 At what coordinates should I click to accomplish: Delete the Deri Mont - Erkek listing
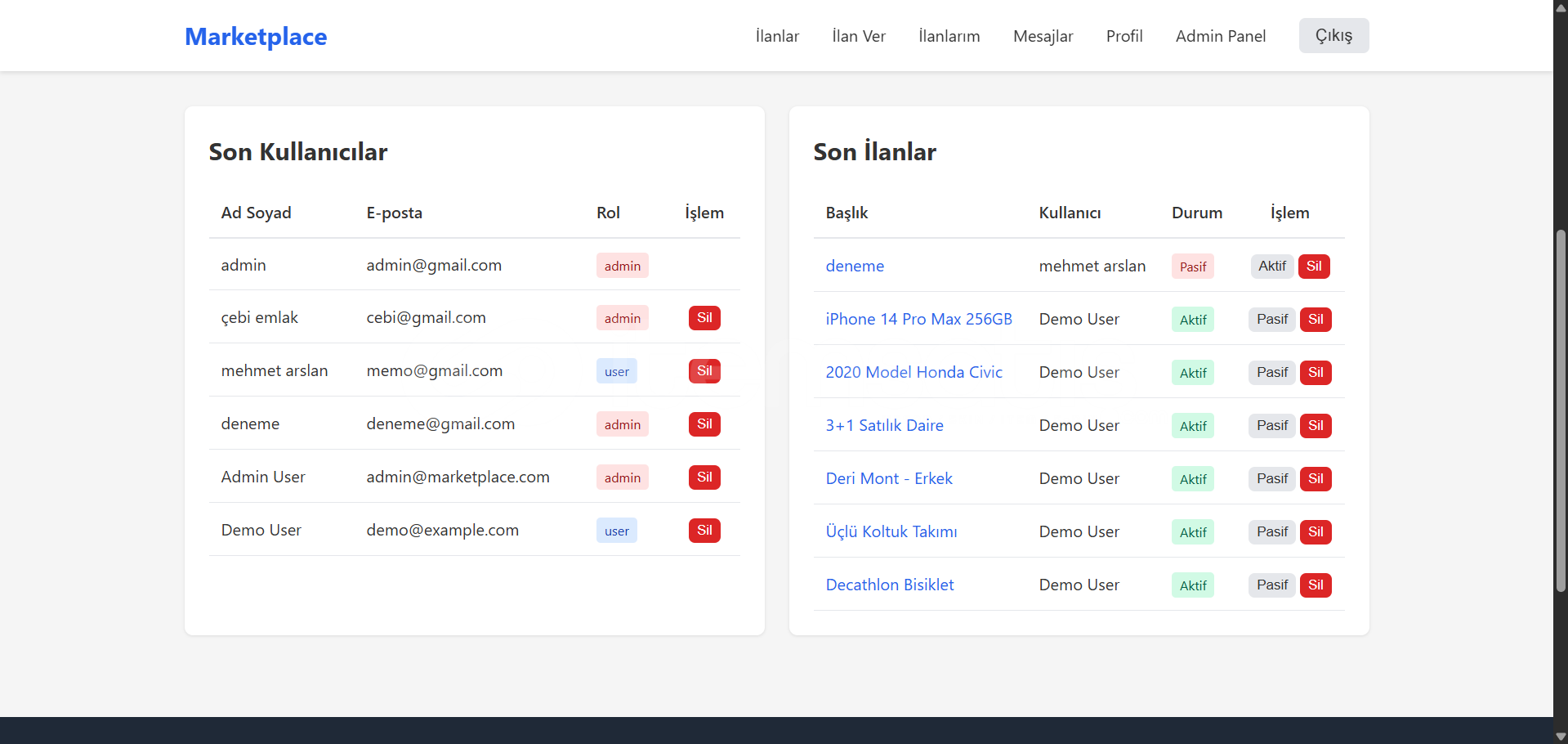coord(1315,479)
